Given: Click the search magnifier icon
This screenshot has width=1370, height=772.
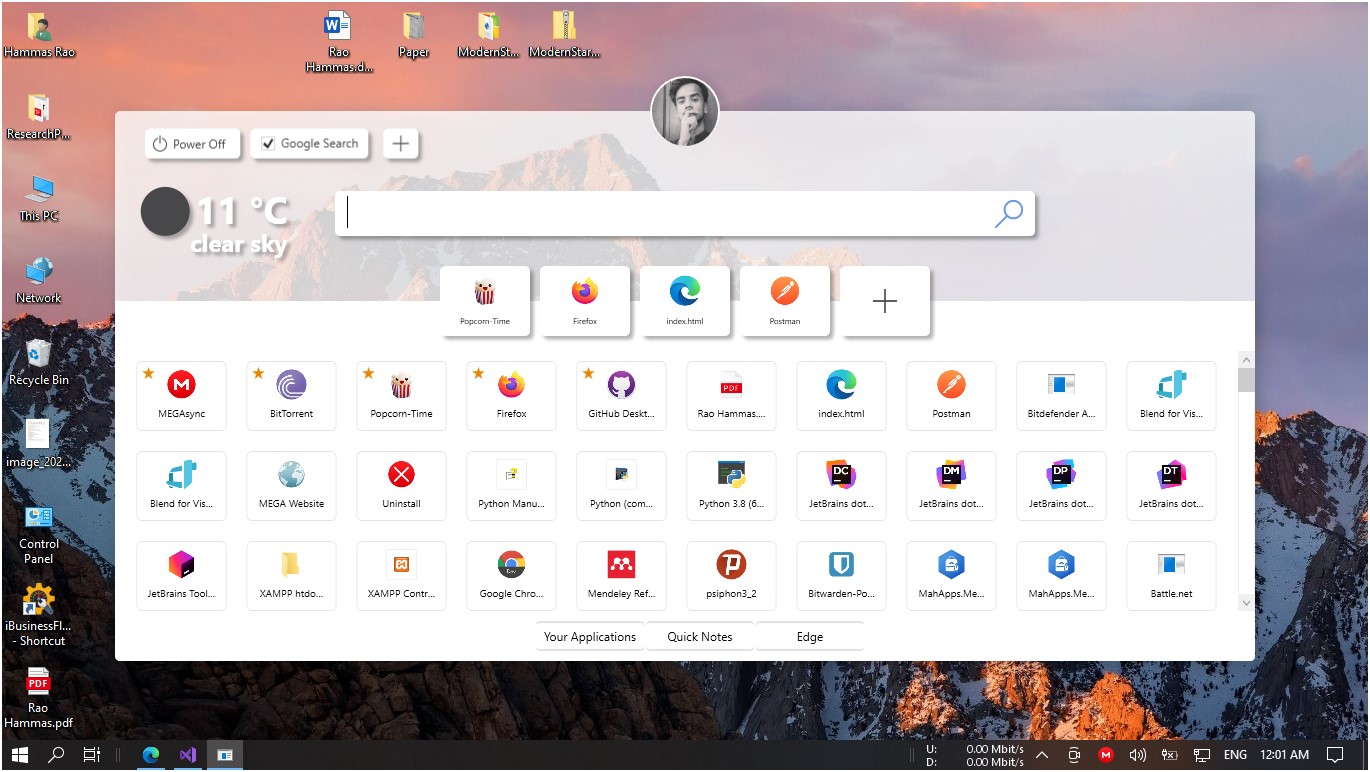Looking at the screenshot, I should coord(1009,213).
